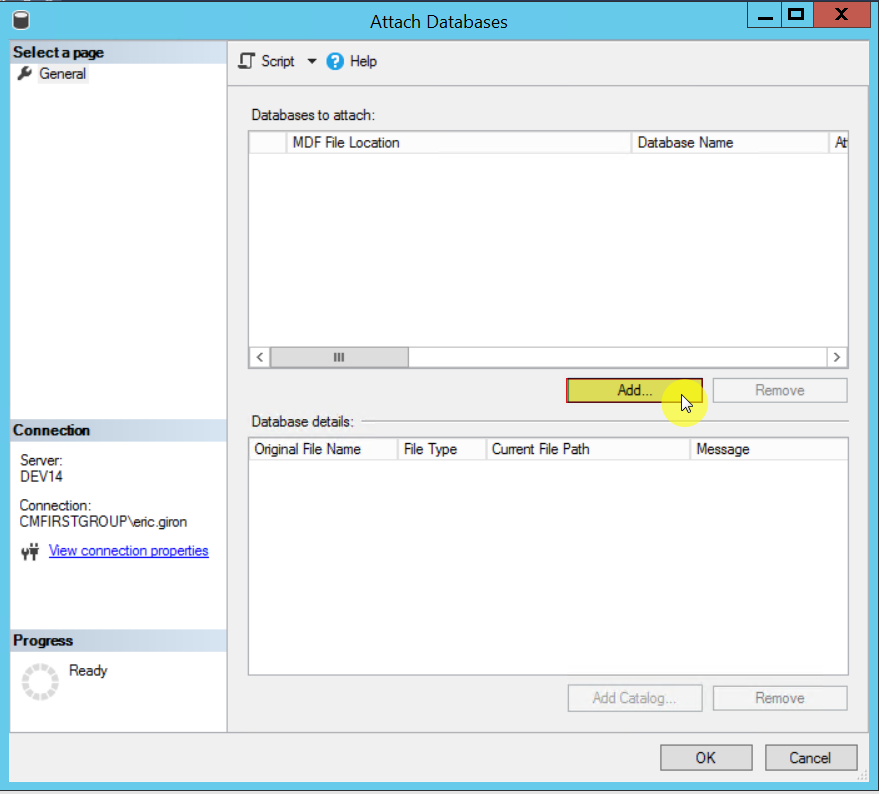This screenshot has width=879, height=794.
Task: Click the horizontal scrollbar thumb
Action: click(x=339, y=357)
